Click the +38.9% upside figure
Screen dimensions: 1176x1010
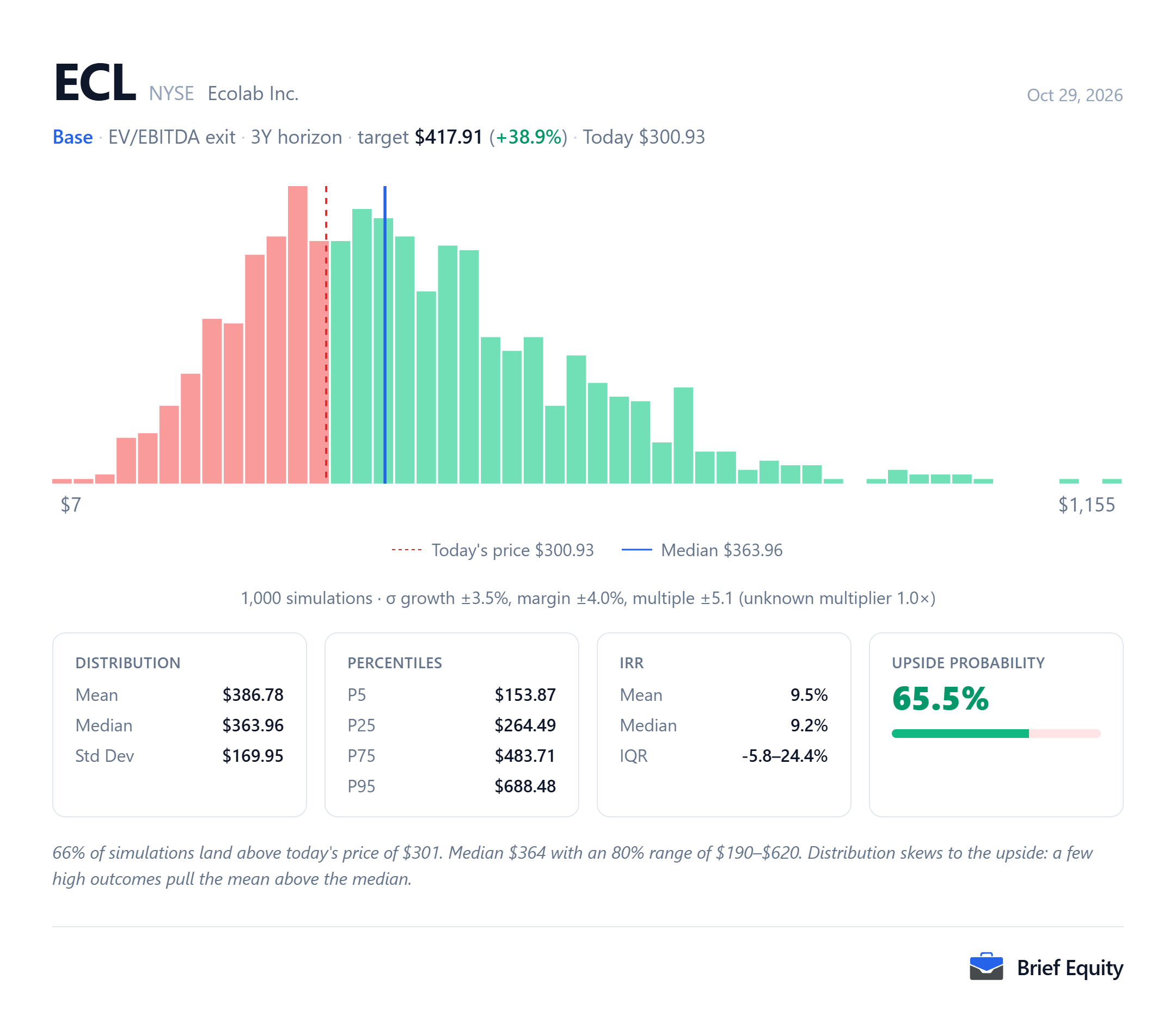(x=529, y=137)
